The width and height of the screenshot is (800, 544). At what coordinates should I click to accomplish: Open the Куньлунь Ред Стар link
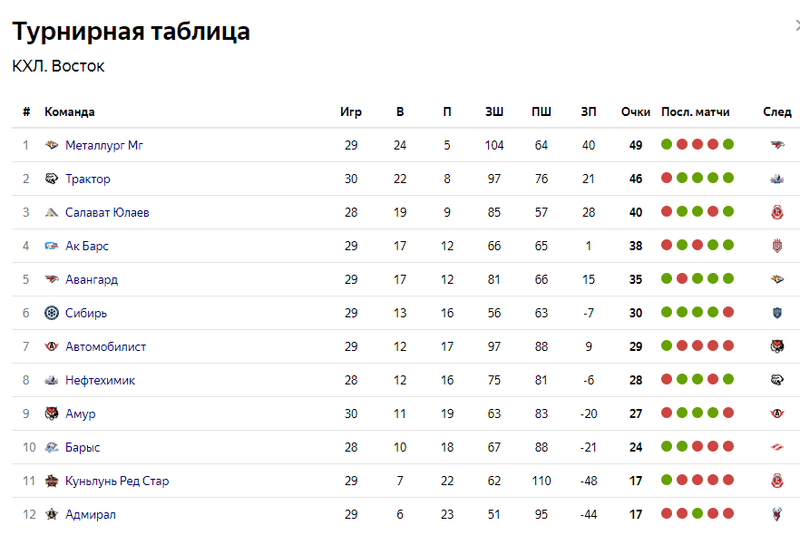point(117,481)
